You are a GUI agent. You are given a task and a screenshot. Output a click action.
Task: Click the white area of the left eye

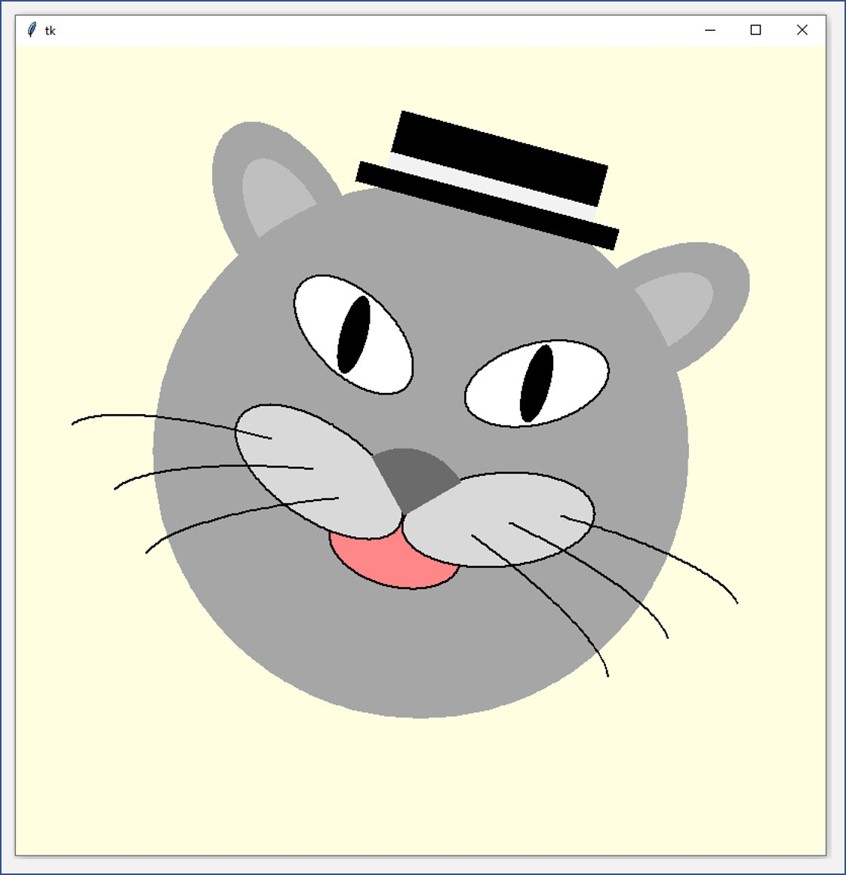pyautogui.click(x=387, y=352)
